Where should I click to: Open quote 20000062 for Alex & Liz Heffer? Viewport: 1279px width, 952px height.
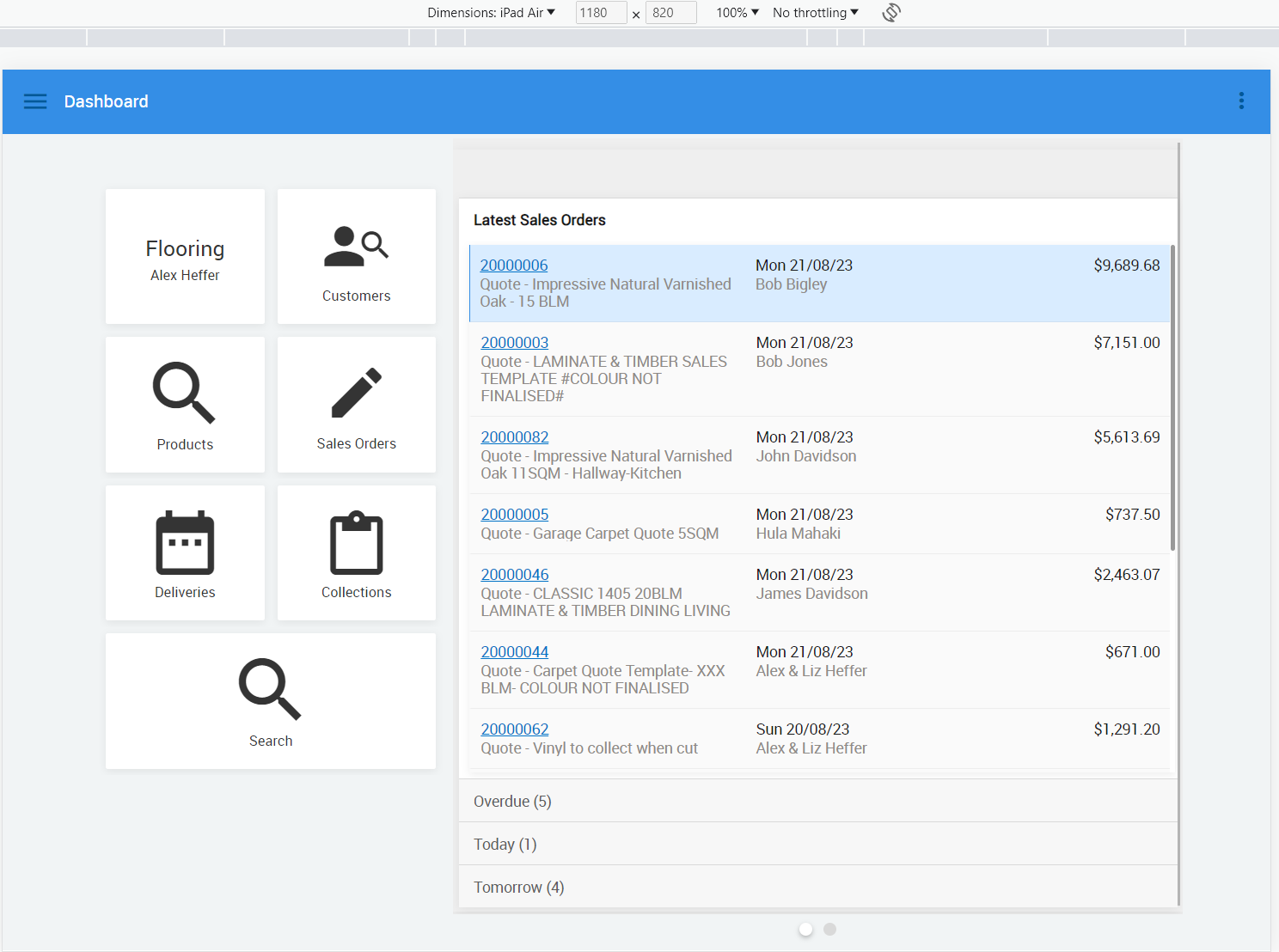click(514, 729)
